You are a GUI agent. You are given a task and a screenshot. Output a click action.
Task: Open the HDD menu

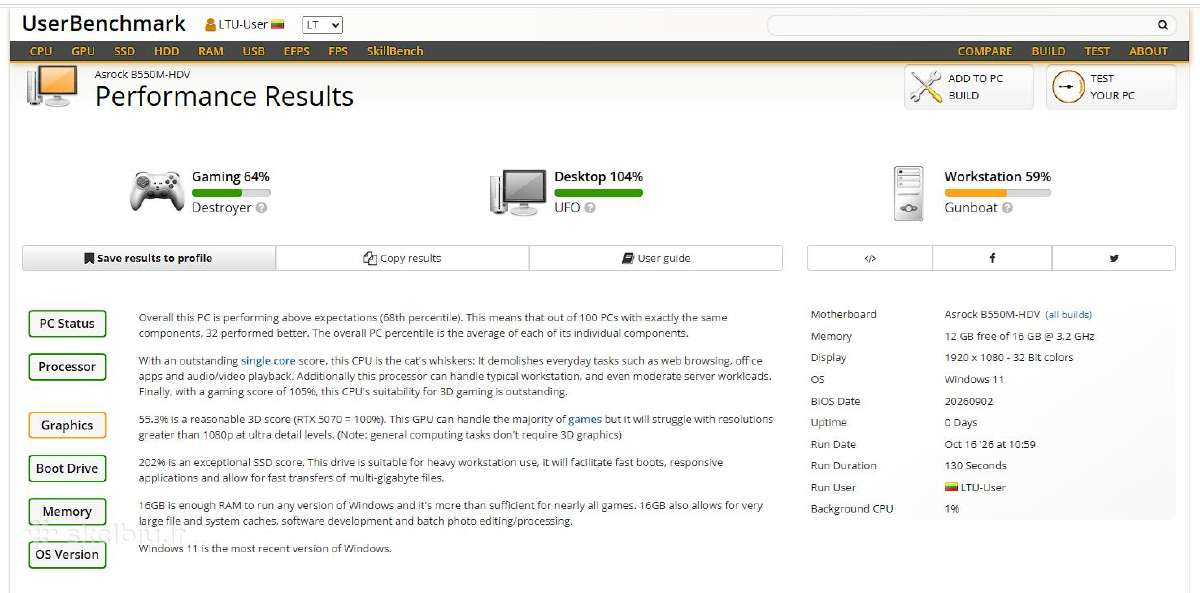tap(167, 51)
